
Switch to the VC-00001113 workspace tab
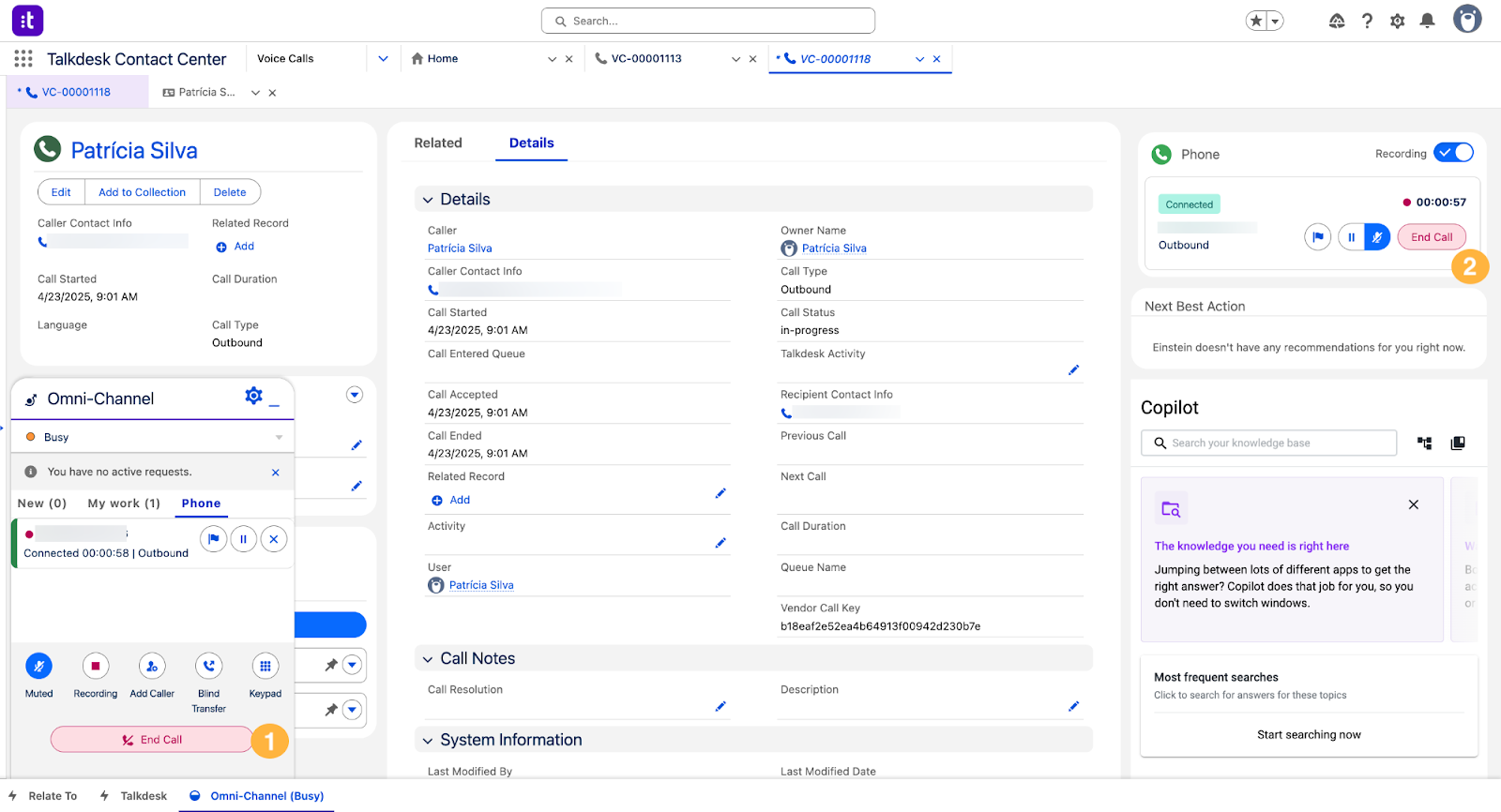click(646, 58)
